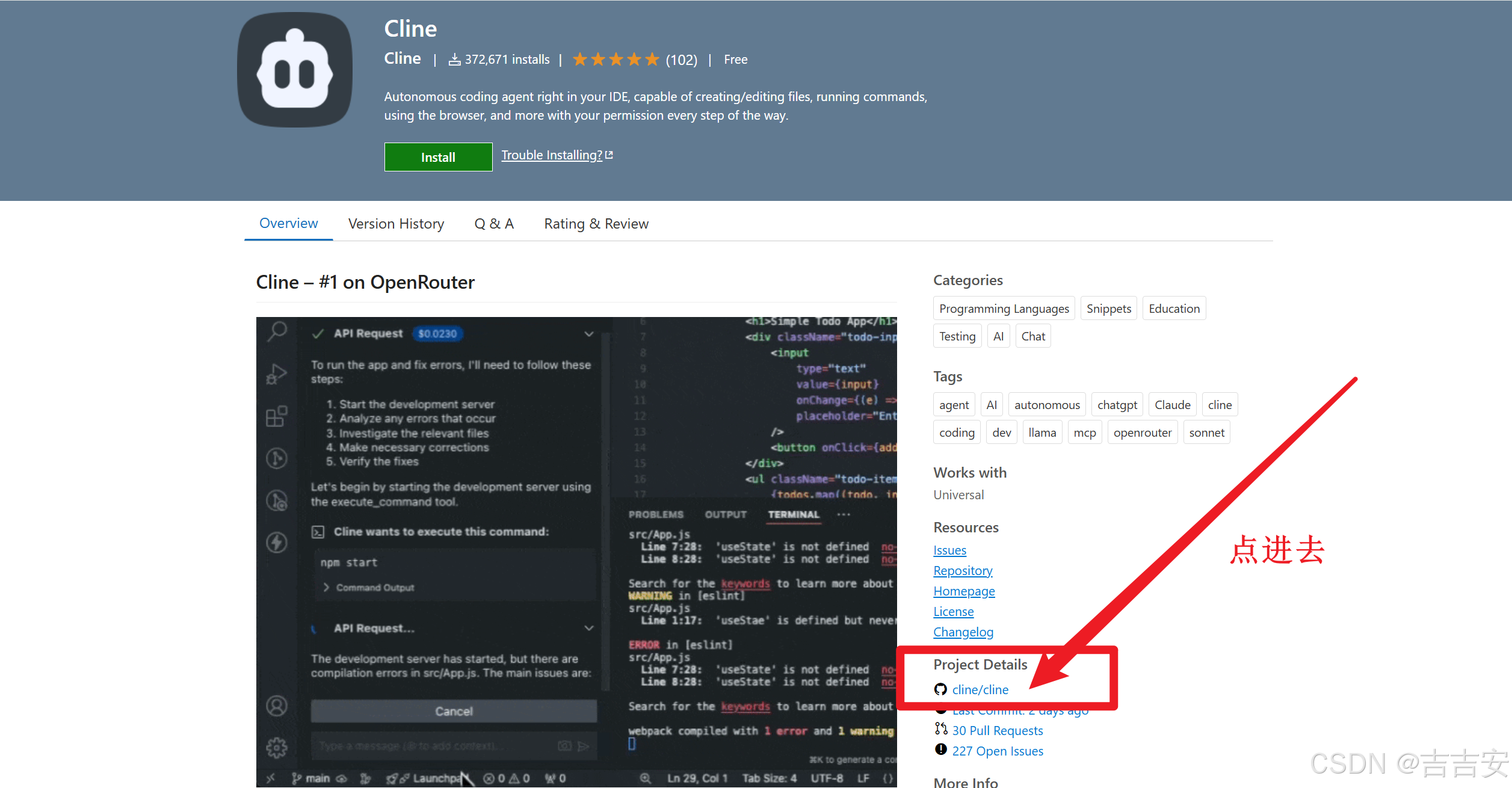Click the Cline publisher name link
Image resolution: width=1512 pixels, height=788 pixels.
(403, 59)
